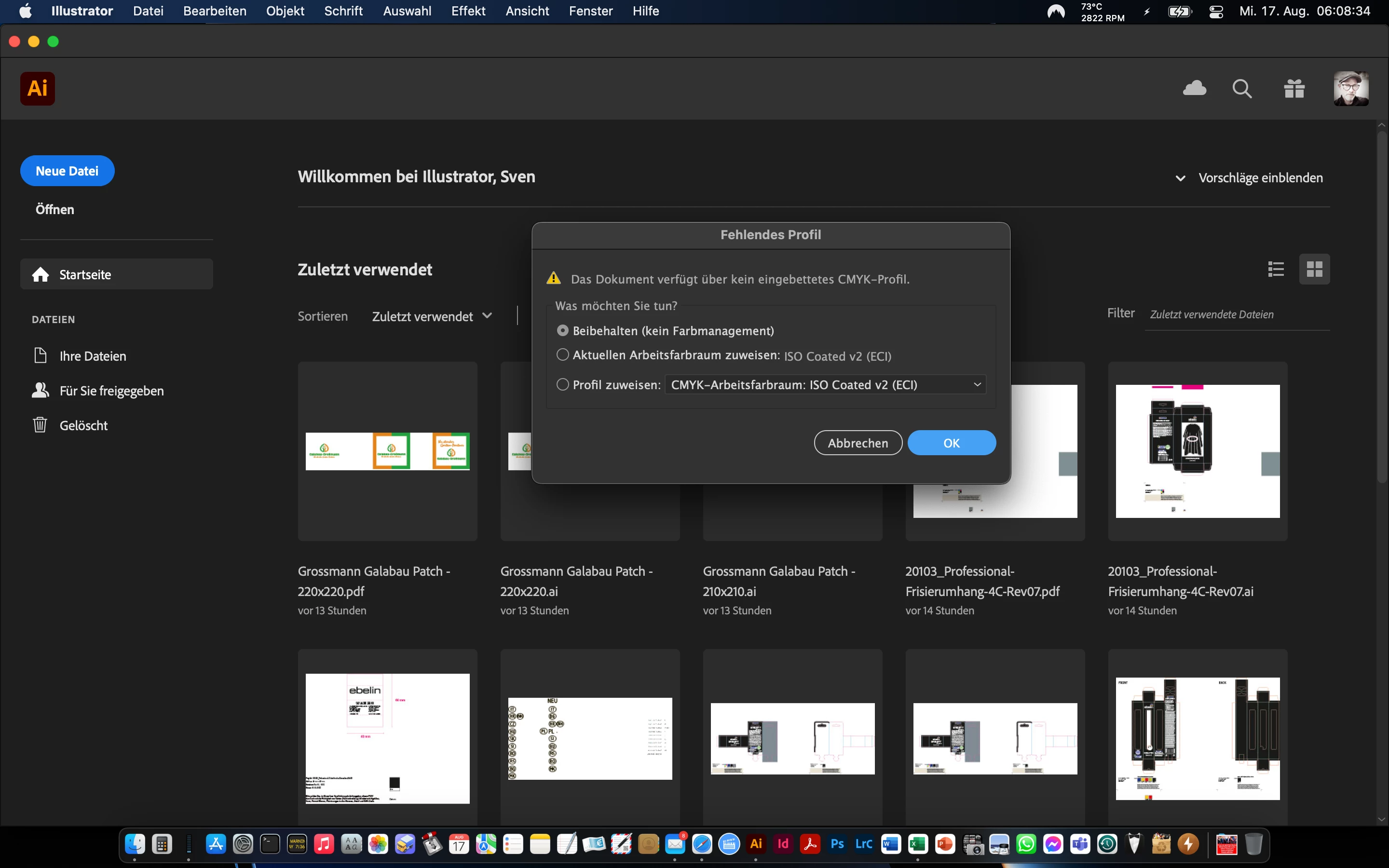1389x868 pixels.
Task: Expand the Zuletzt verwendet sort dropdown
Action: (x=432, y=316)
